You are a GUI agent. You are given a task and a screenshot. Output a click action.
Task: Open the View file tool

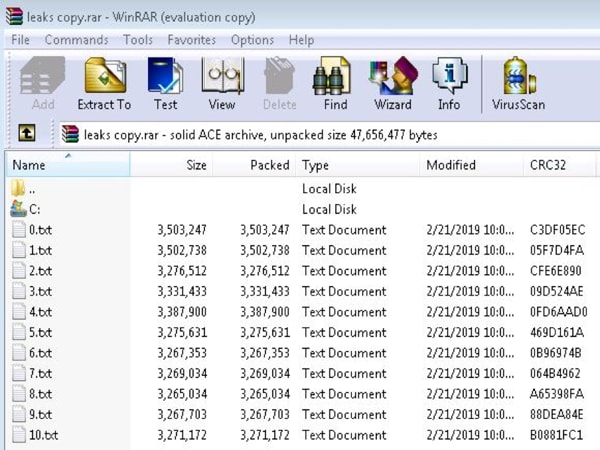(222, 75)
